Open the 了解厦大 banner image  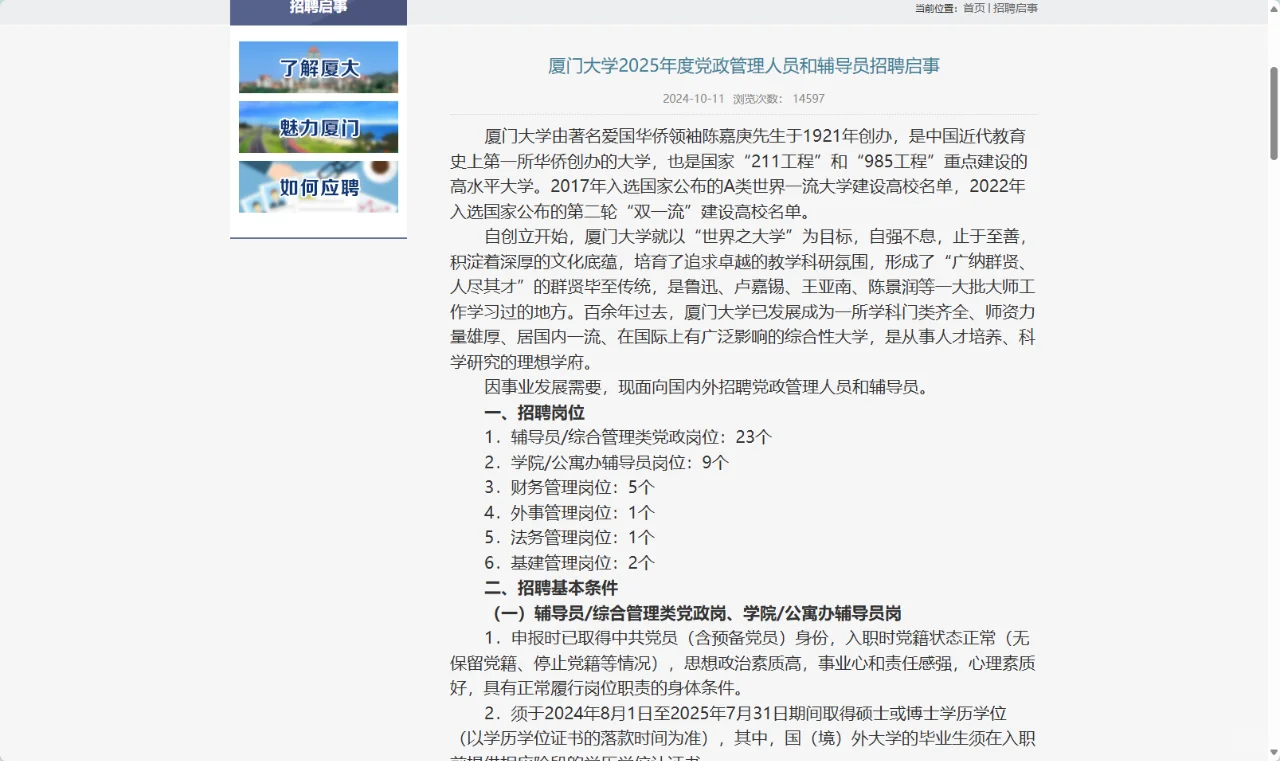pyautogui.click(x=318, y=67)
